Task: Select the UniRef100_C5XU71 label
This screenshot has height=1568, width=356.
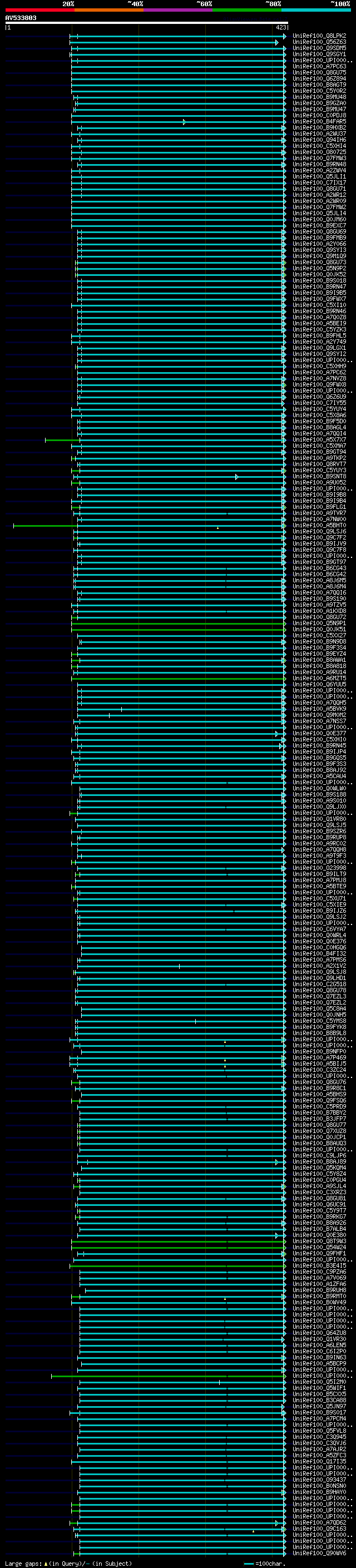Action: [319, 898]
